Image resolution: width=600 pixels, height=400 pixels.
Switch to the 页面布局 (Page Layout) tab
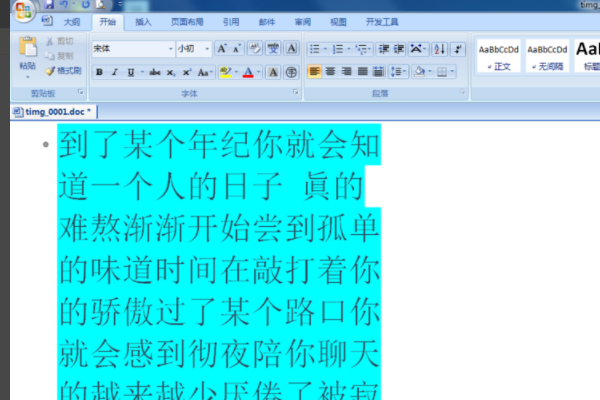(187, 22)
